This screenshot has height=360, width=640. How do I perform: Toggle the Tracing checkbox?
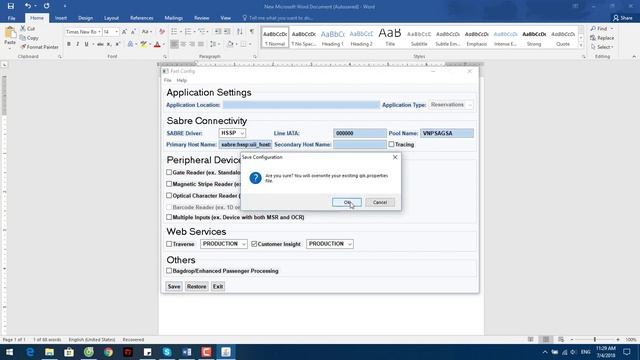point(391,144)
